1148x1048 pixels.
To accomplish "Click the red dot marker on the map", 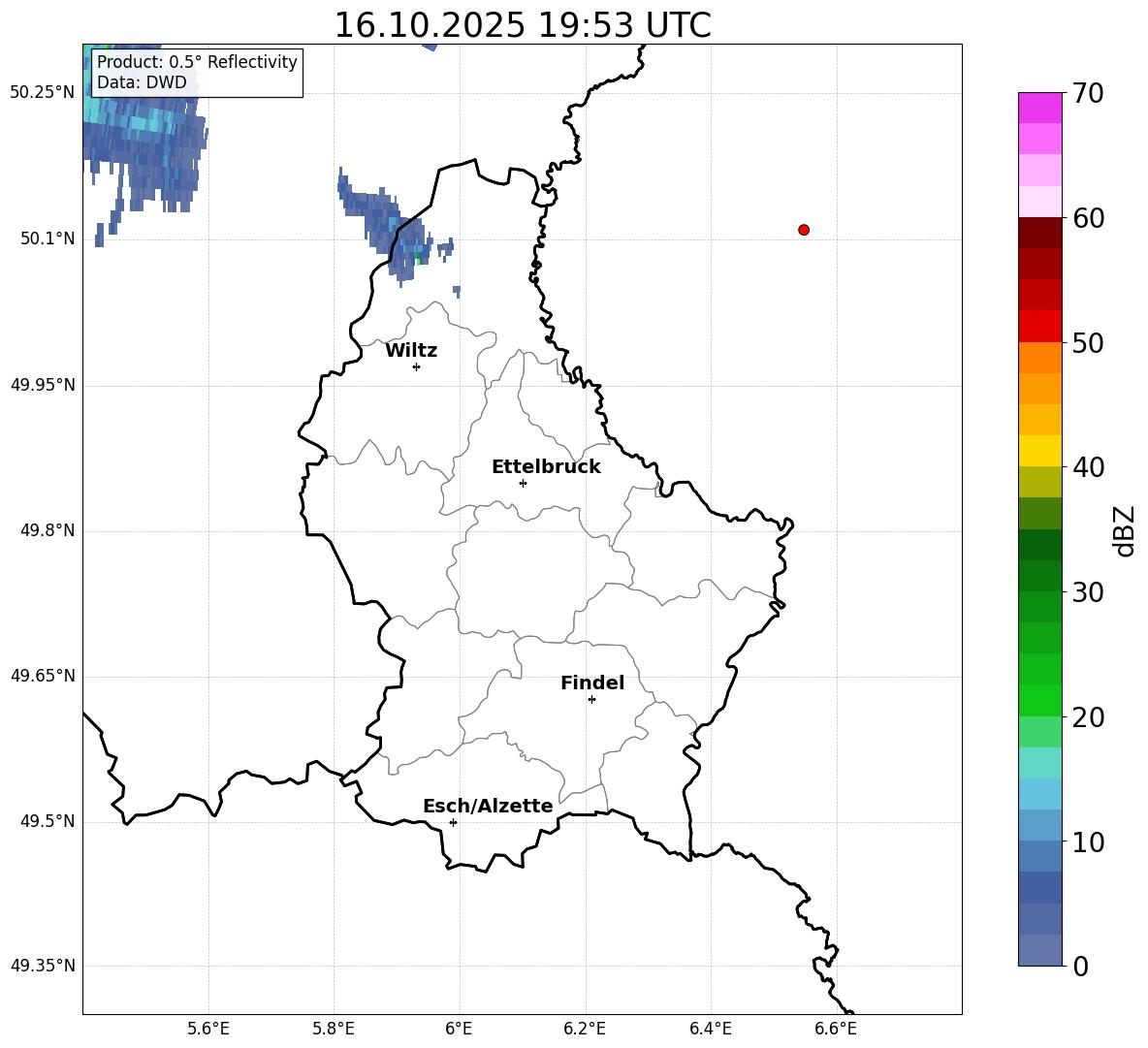I will point(803,230).
